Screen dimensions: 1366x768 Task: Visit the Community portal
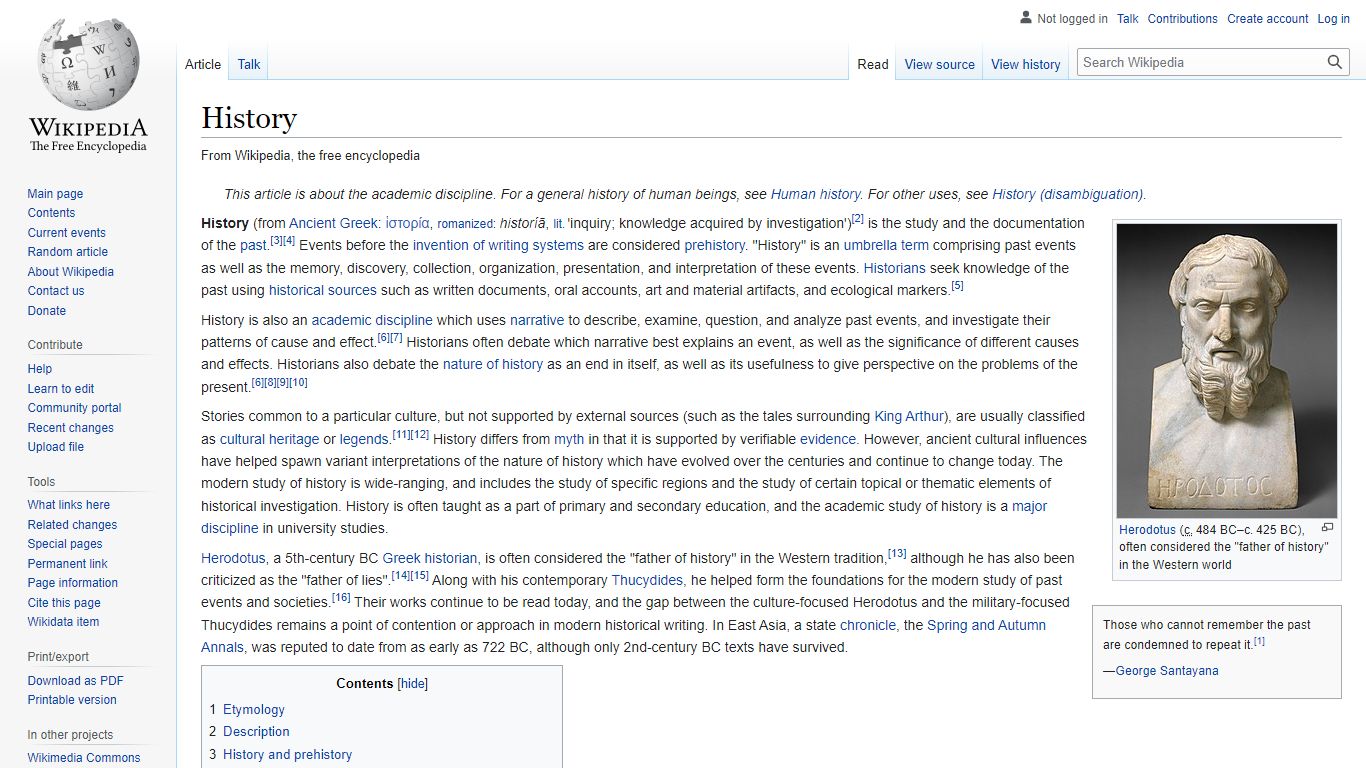pyautogui.click(x=74, y=408)
